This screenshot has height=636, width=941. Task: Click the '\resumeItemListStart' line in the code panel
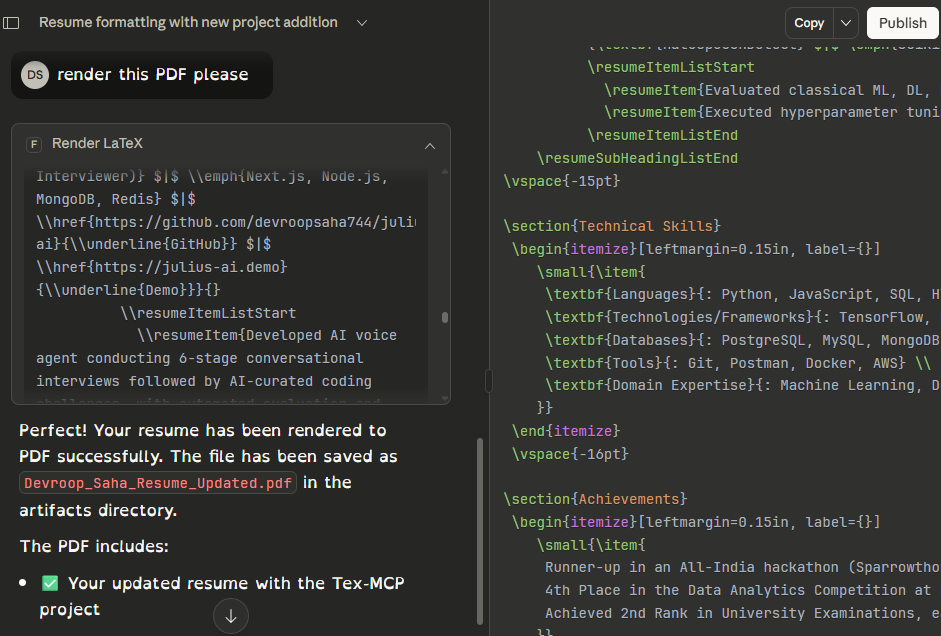coord(670,67)
